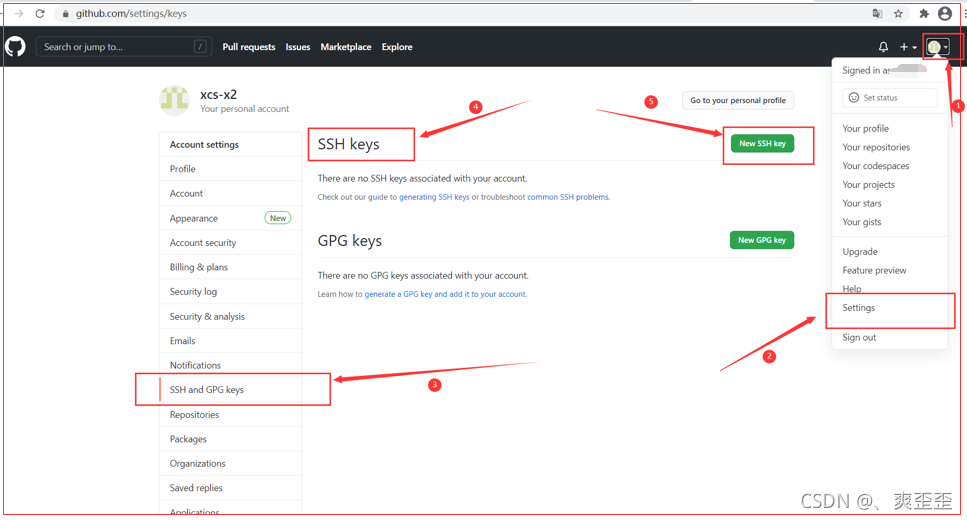967x520 pixels.
Task: Open the translate page icon
Action: tap(877, 14)
